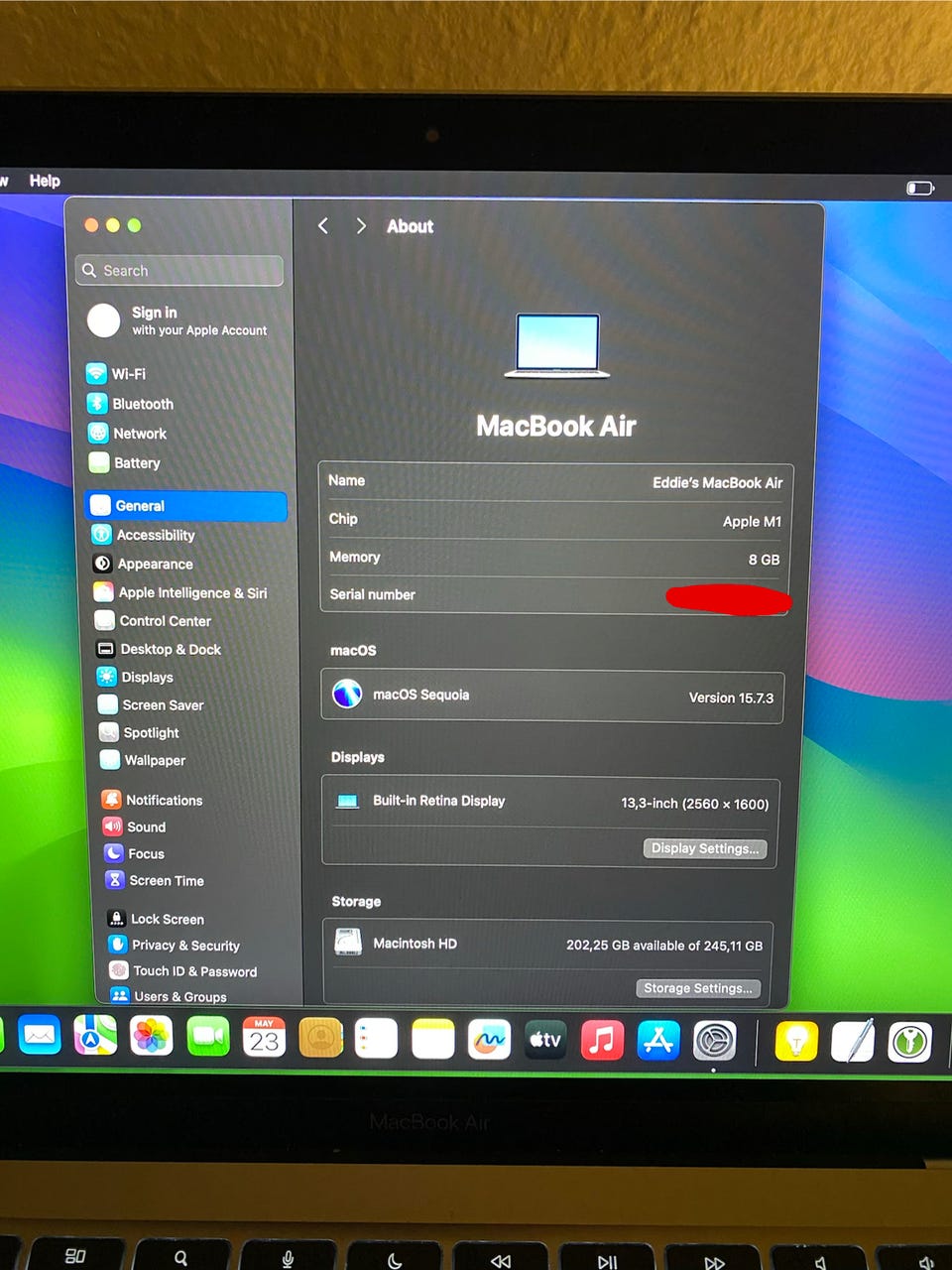Open FaceTime from the Dock
This screenshot has height=1270, width=952.
208,1038
